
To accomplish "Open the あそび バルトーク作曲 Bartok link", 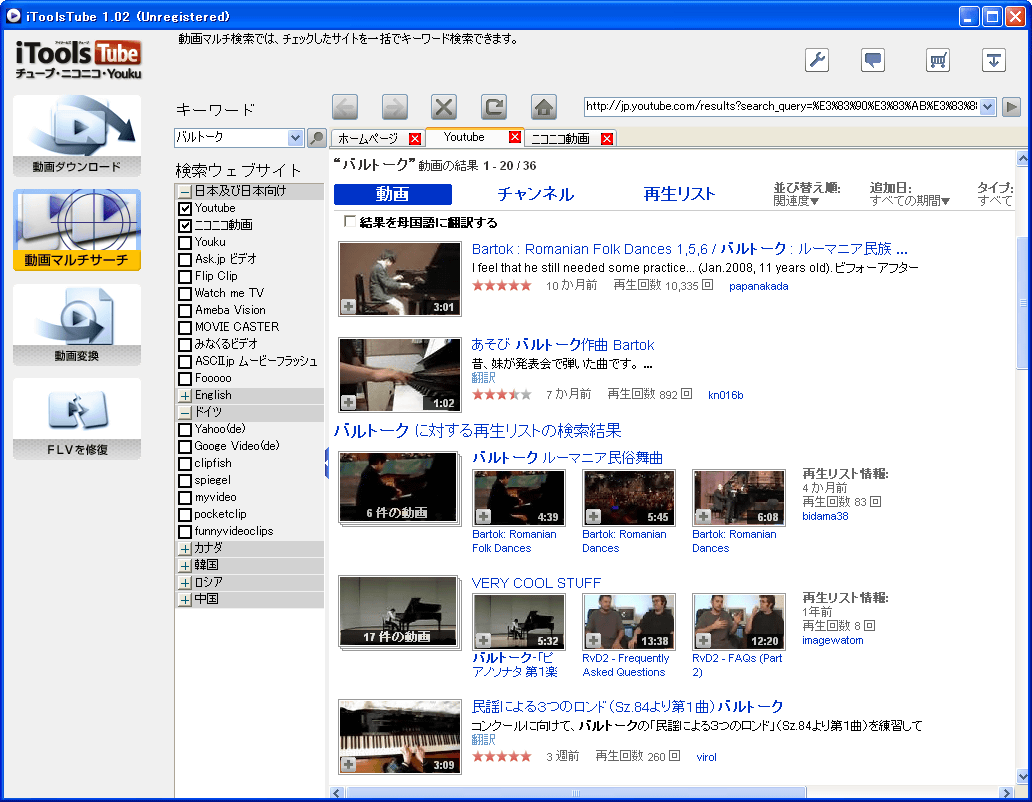I will [x=563, y=345].
